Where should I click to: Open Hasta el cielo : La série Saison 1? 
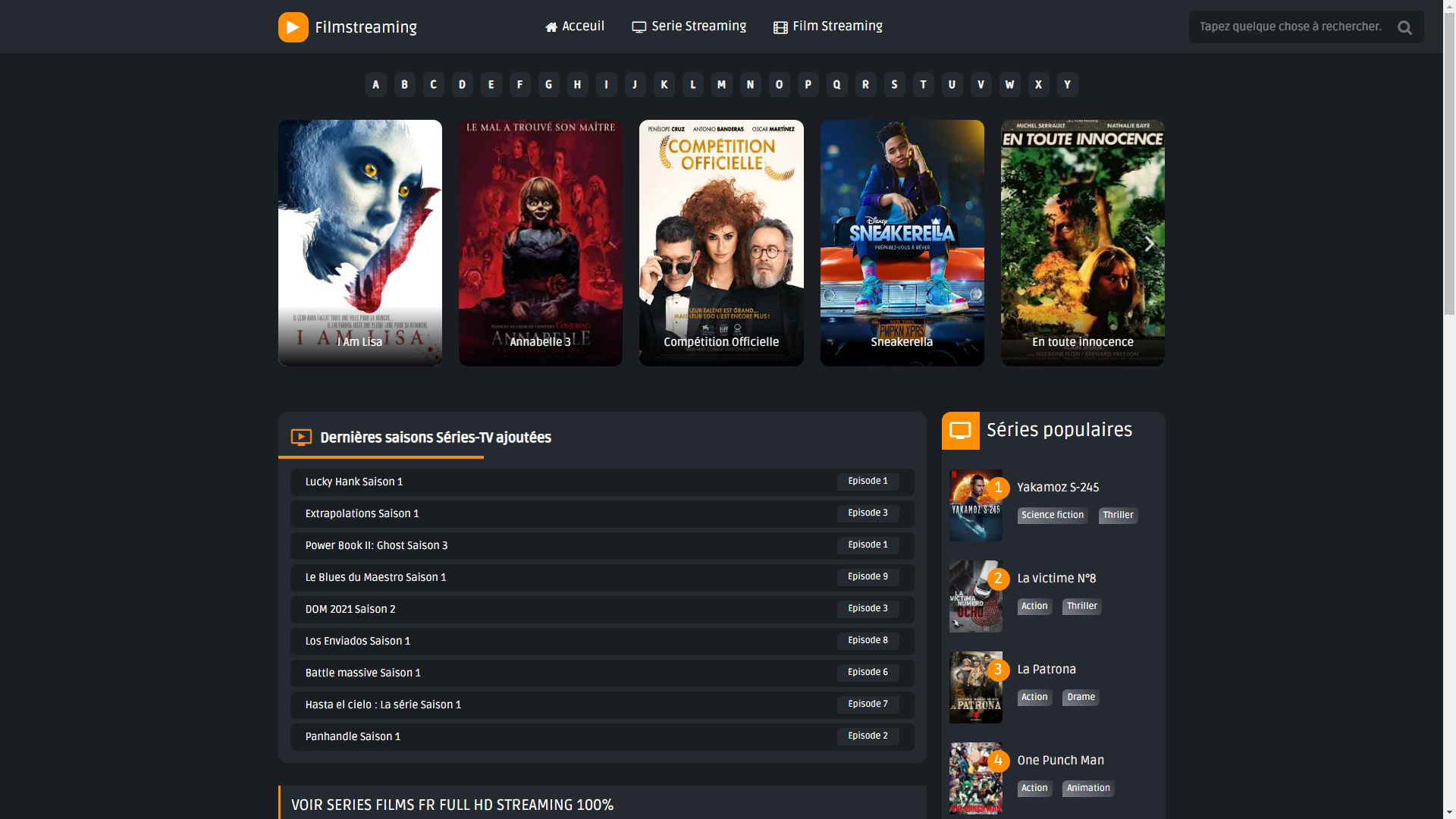(x=602, y=705)
